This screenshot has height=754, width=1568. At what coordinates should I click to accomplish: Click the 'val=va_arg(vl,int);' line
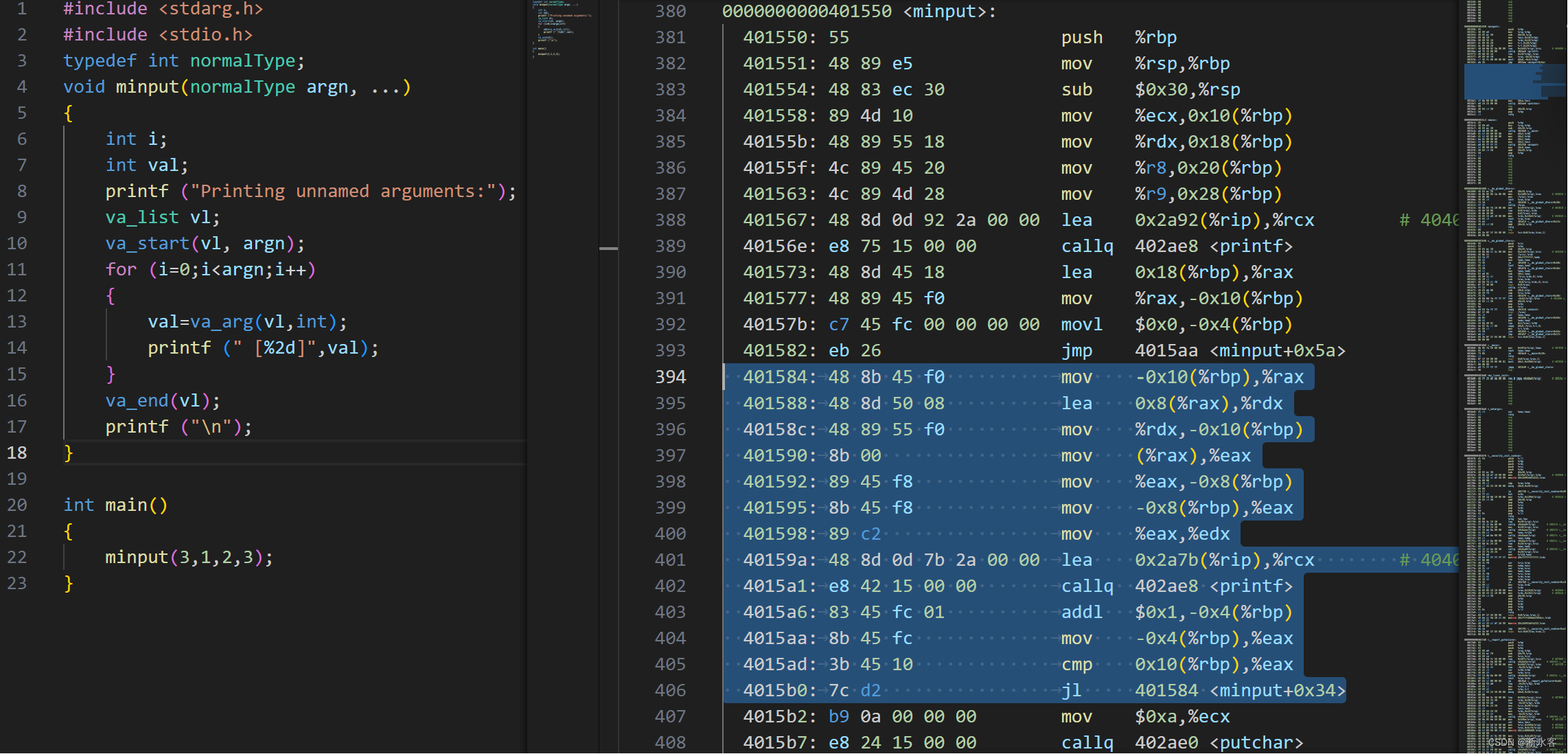coord(247,321)
